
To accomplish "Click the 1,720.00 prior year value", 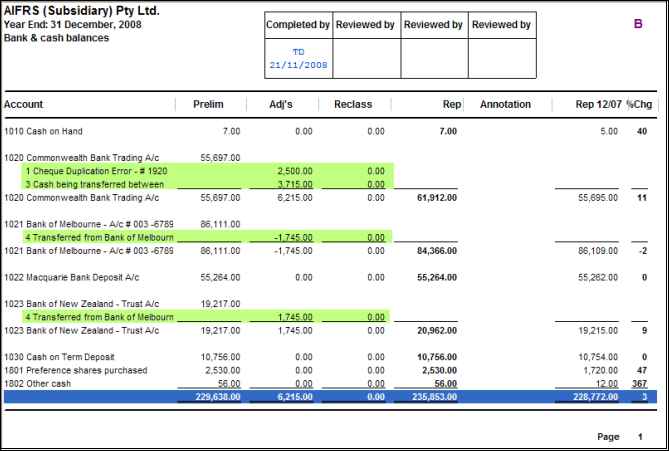I will click(600, 370).
